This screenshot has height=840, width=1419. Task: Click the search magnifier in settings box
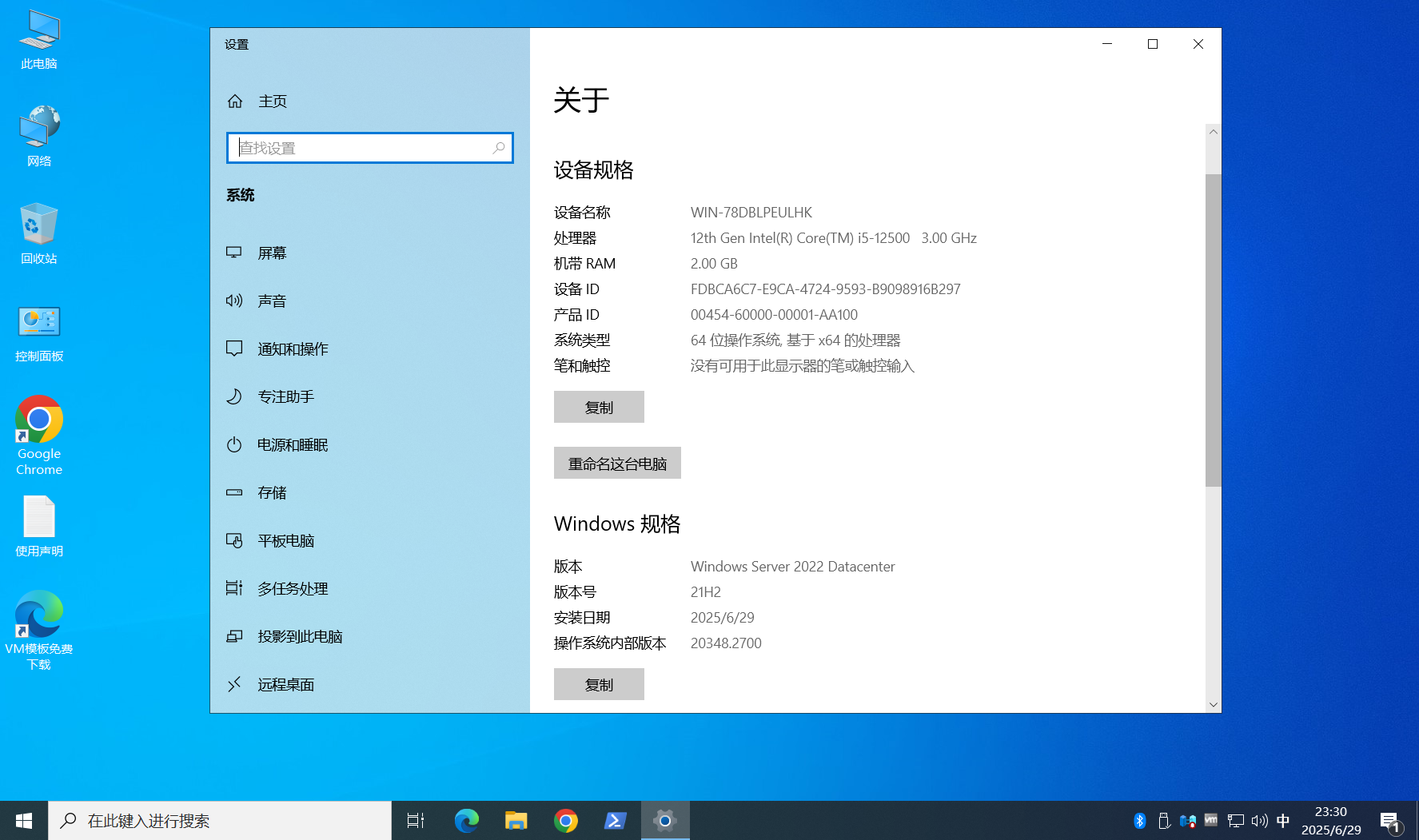[x=499, y=148]
